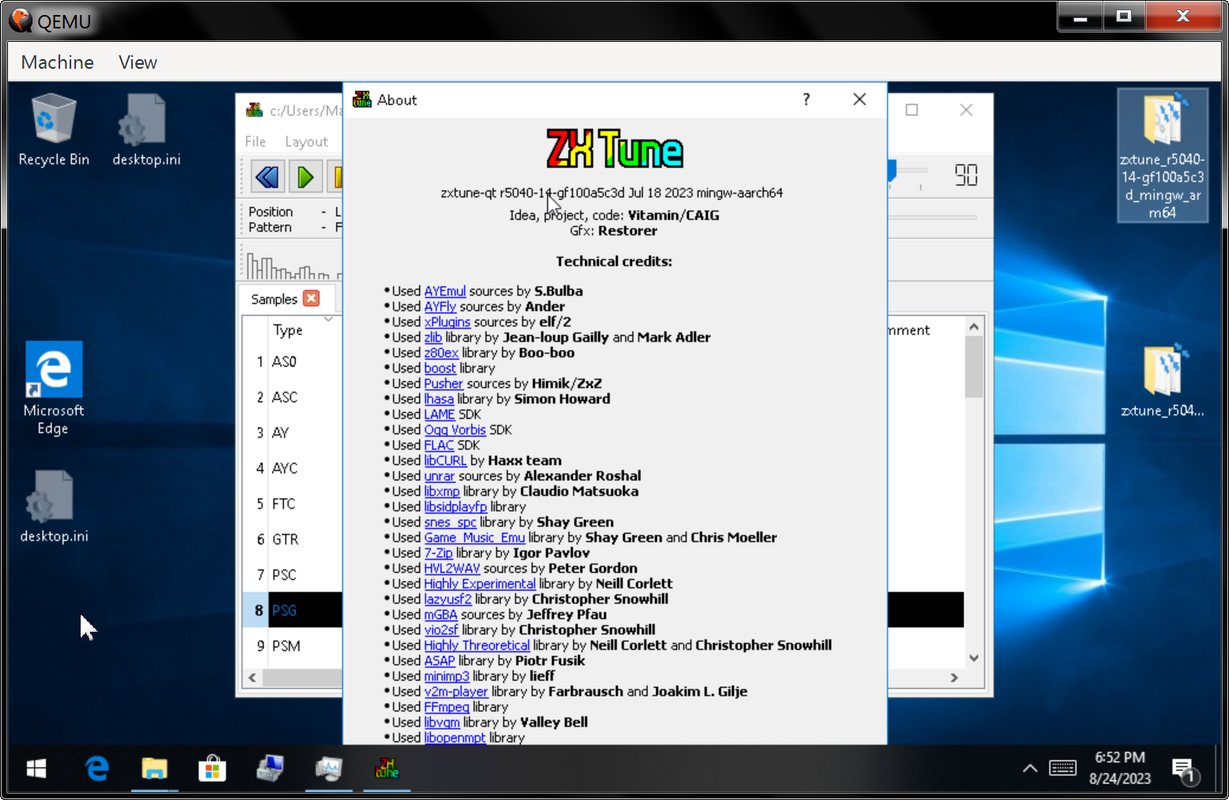Open the libsidplayfp link
This screenshot has height=800, width=1229.
coord(455,507)
